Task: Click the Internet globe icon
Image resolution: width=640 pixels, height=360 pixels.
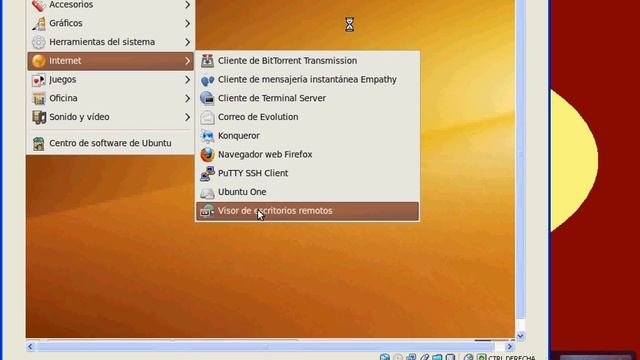Action: 39,61
